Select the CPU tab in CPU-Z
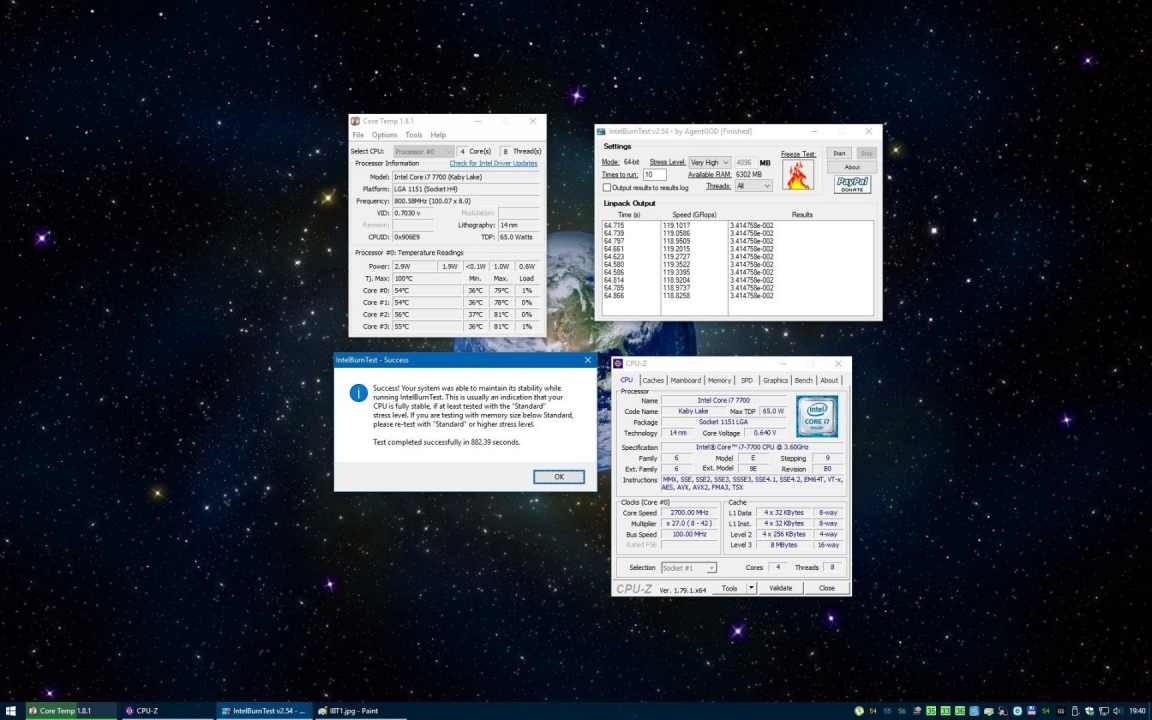 coord(626,380)
